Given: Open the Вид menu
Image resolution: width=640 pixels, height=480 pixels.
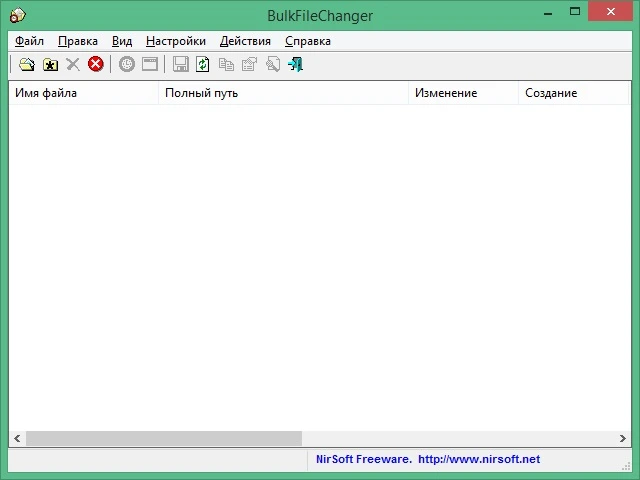Looking at the screenshot, I should pos(122,41).
